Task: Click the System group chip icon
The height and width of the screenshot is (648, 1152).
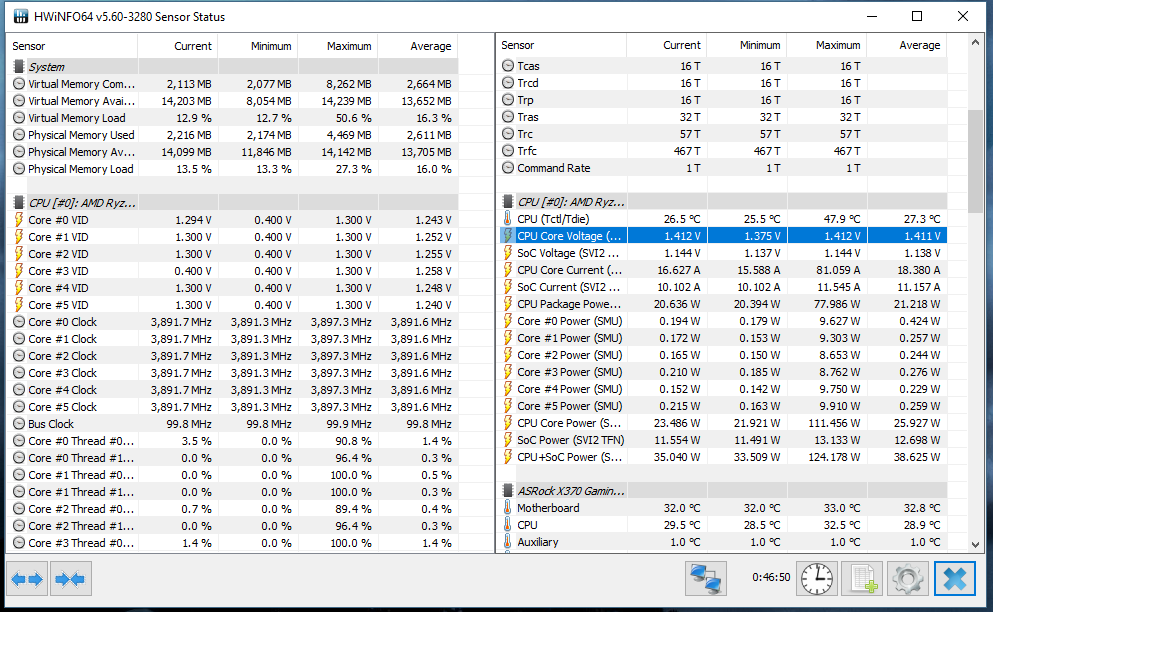Action: (x=19, y=67)
